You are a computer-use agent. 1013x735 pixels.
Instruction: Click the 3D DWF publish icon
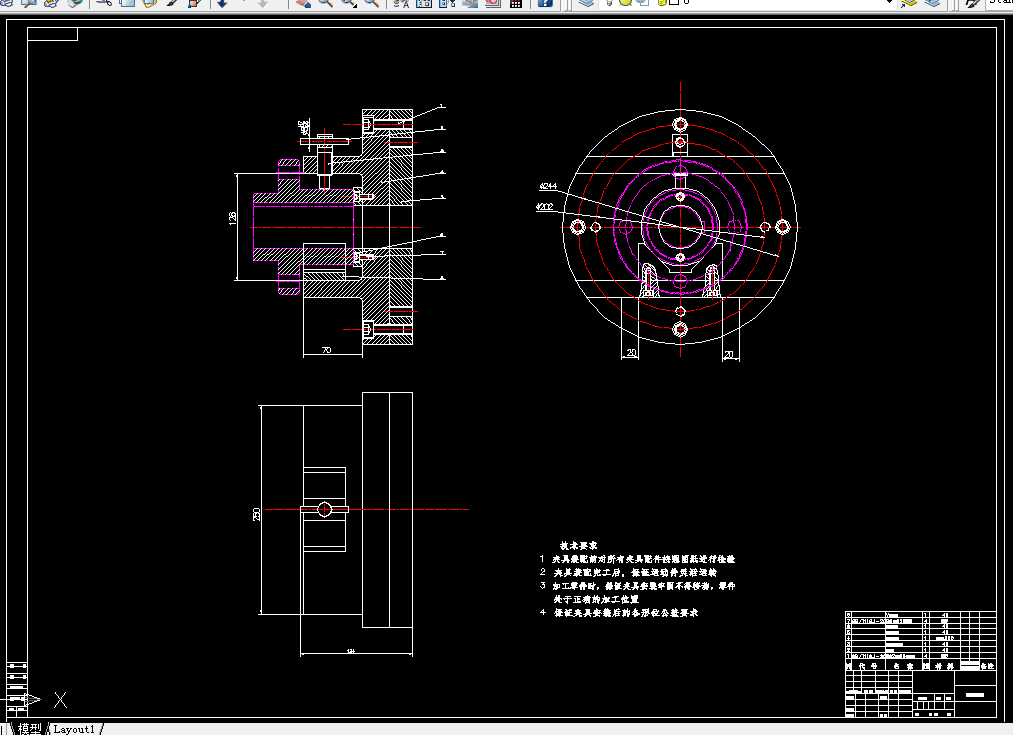tap(74, 3)
